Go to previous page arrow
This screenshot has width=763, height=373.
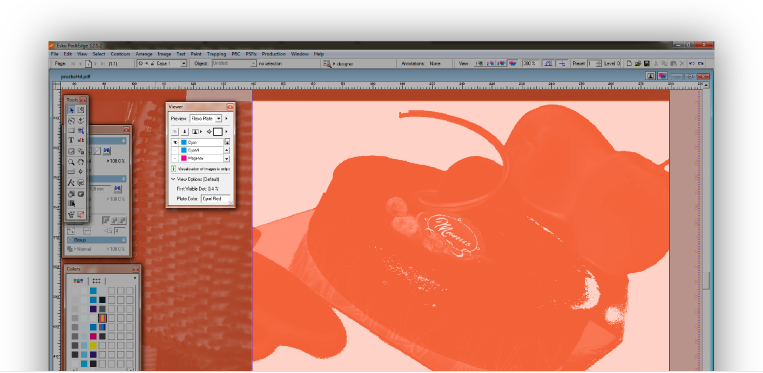click(80, 64)
